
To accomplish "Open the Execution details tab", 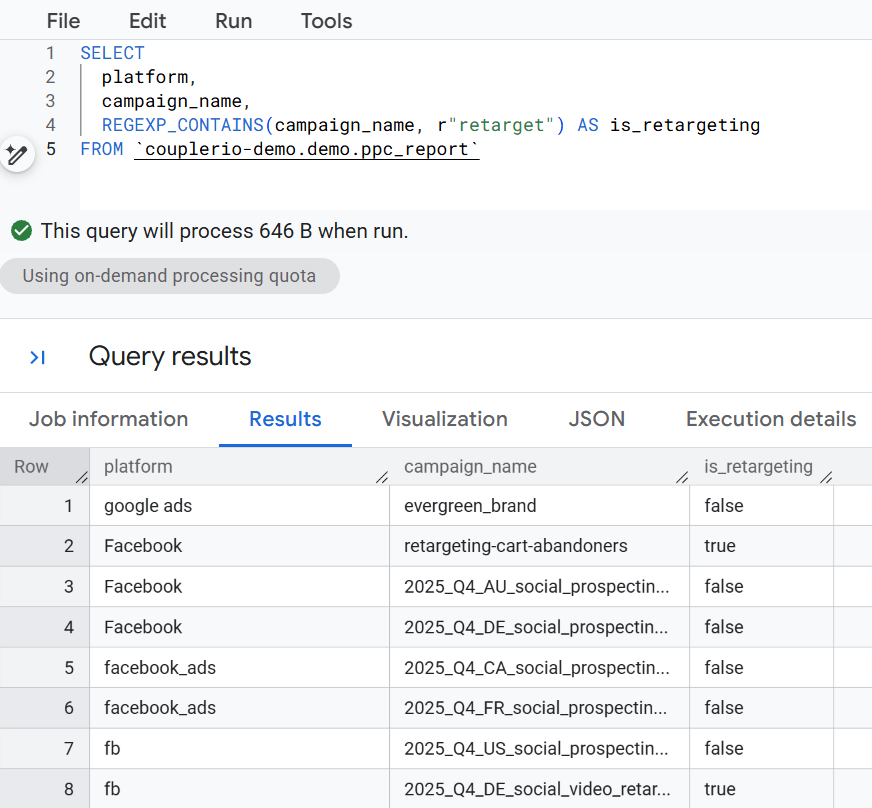I will click(771, 419).
